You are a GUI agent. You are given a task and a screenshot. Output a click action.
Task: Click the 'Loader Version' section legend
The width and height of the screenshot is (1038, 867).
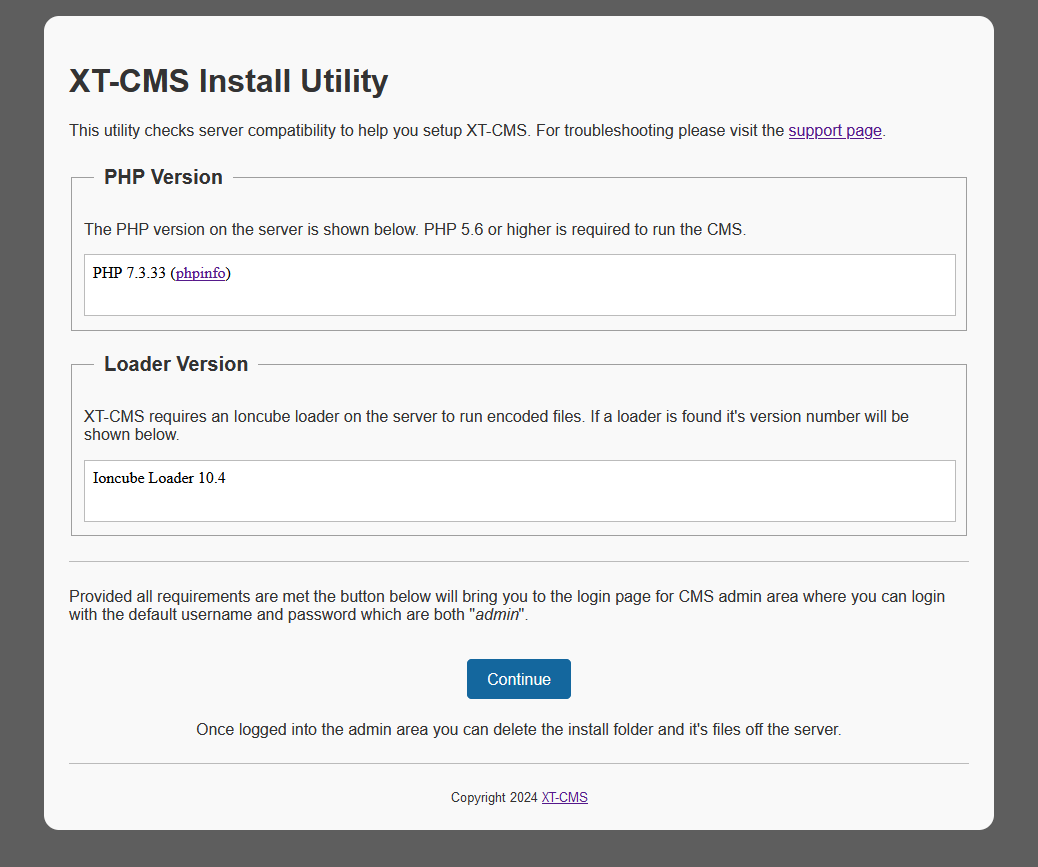point(176,364)
